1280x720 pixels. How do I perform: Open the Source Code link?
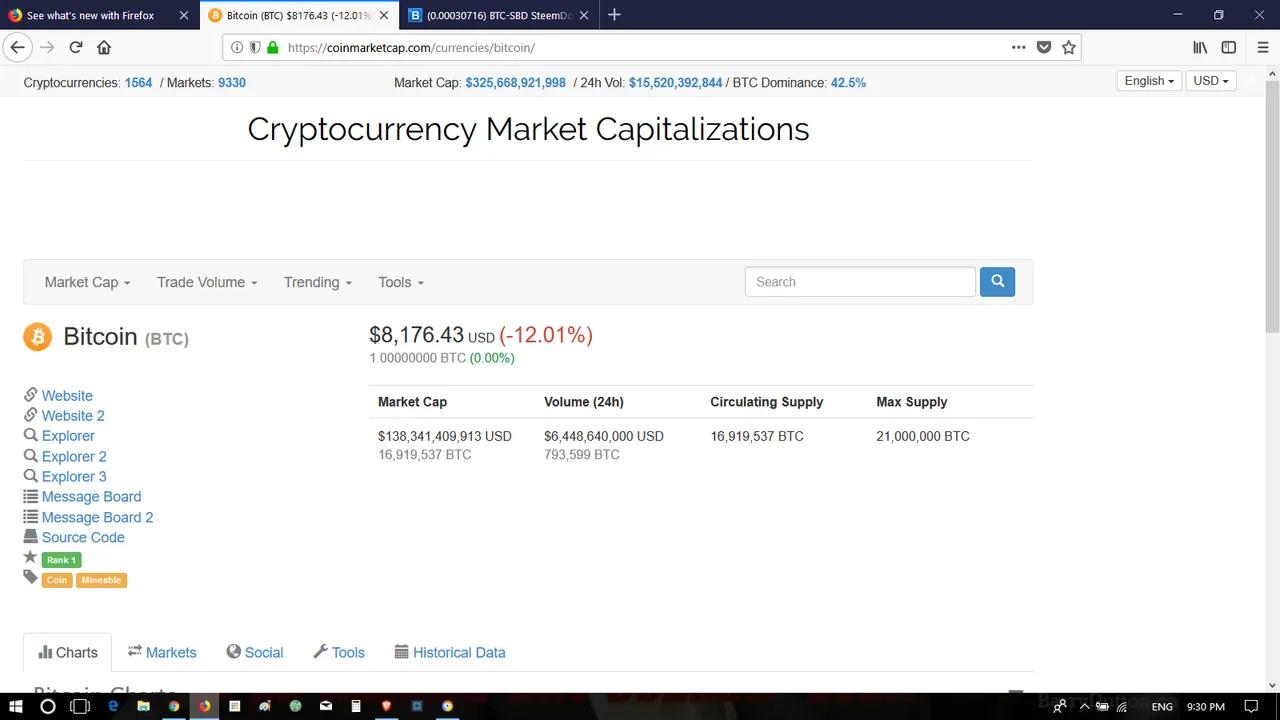click(x=83, y=537)
